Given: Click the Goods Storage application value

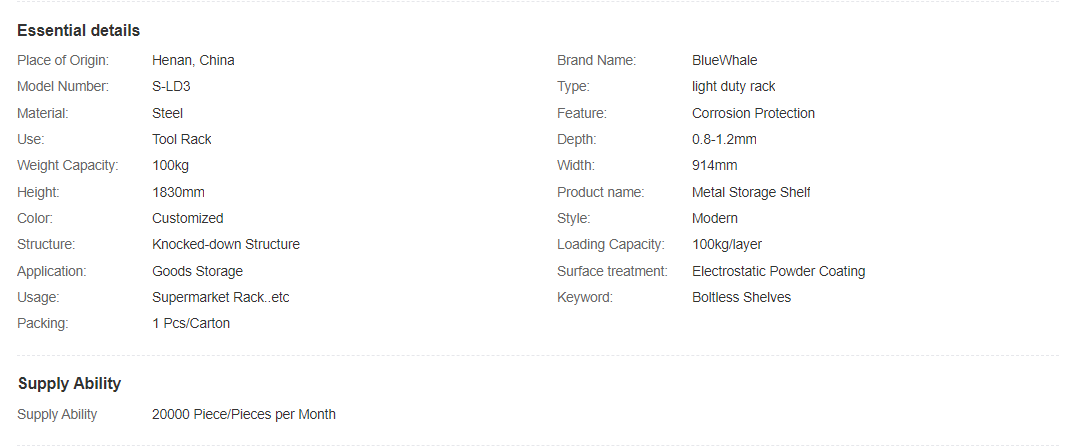Looking at the screenshot, I should click(x=197, y=271).
